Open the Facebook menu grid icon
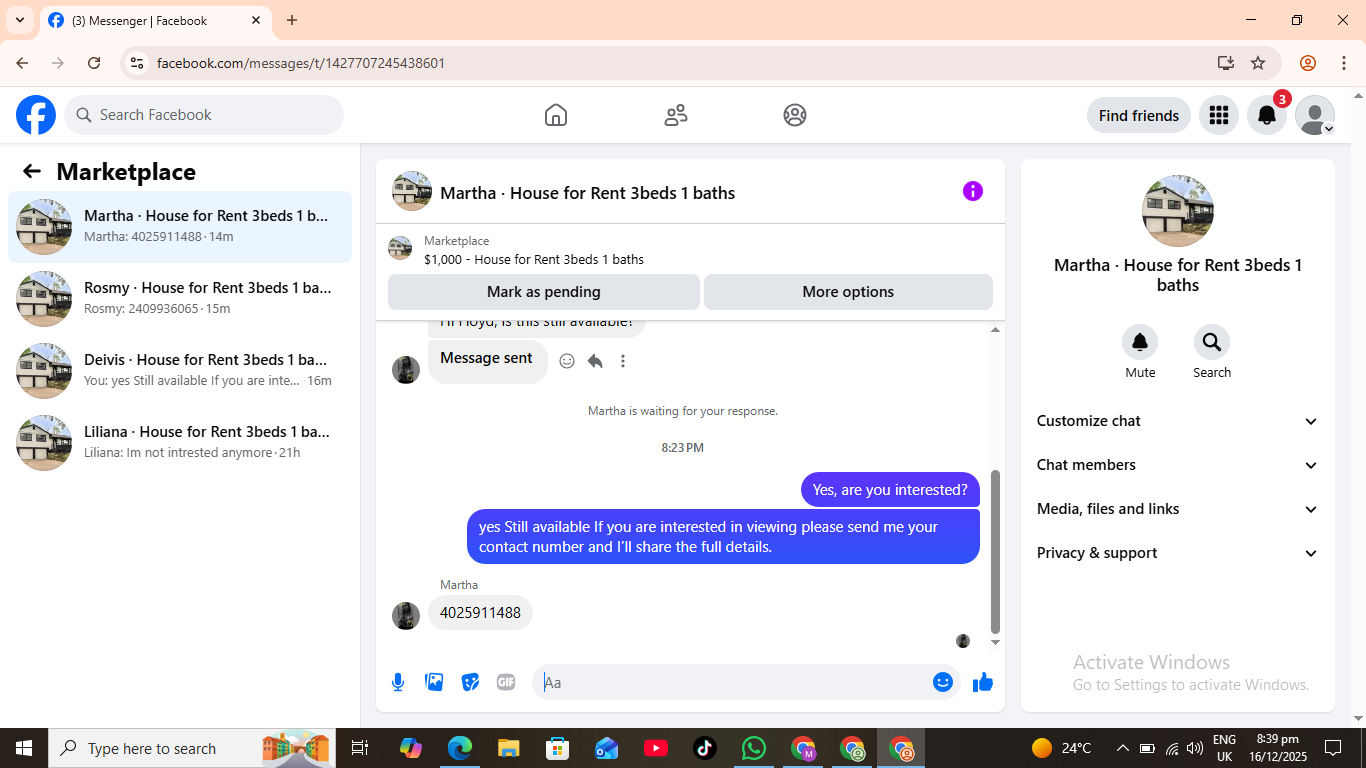 click(1218, 115)
